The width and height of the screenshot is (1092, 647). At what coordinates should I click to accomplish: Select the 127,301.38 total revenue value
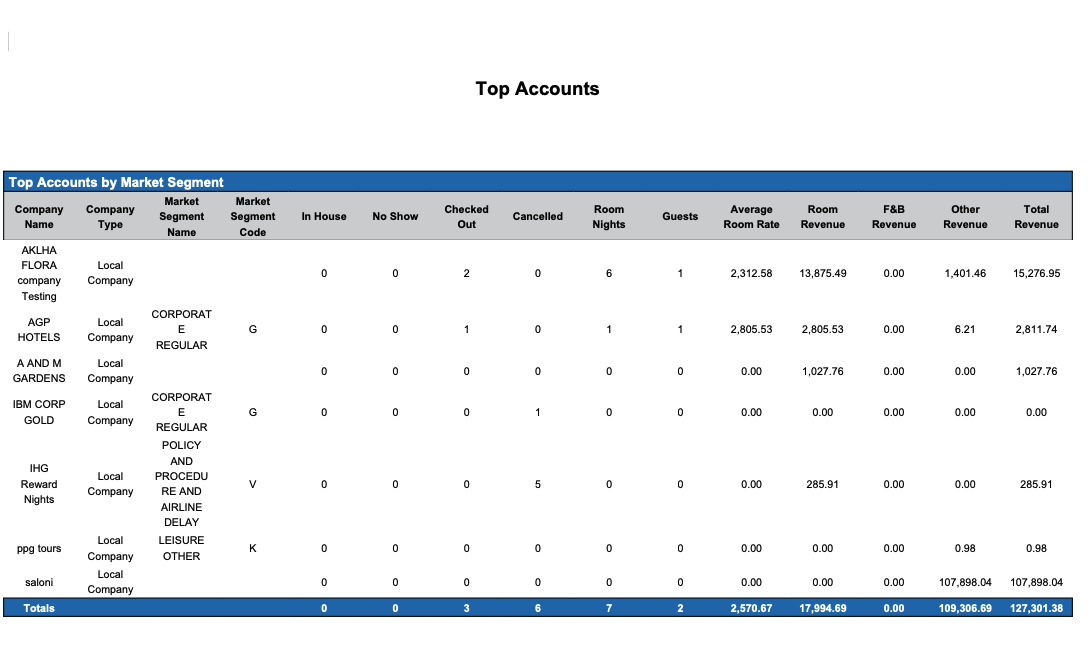coord(1036,608)
